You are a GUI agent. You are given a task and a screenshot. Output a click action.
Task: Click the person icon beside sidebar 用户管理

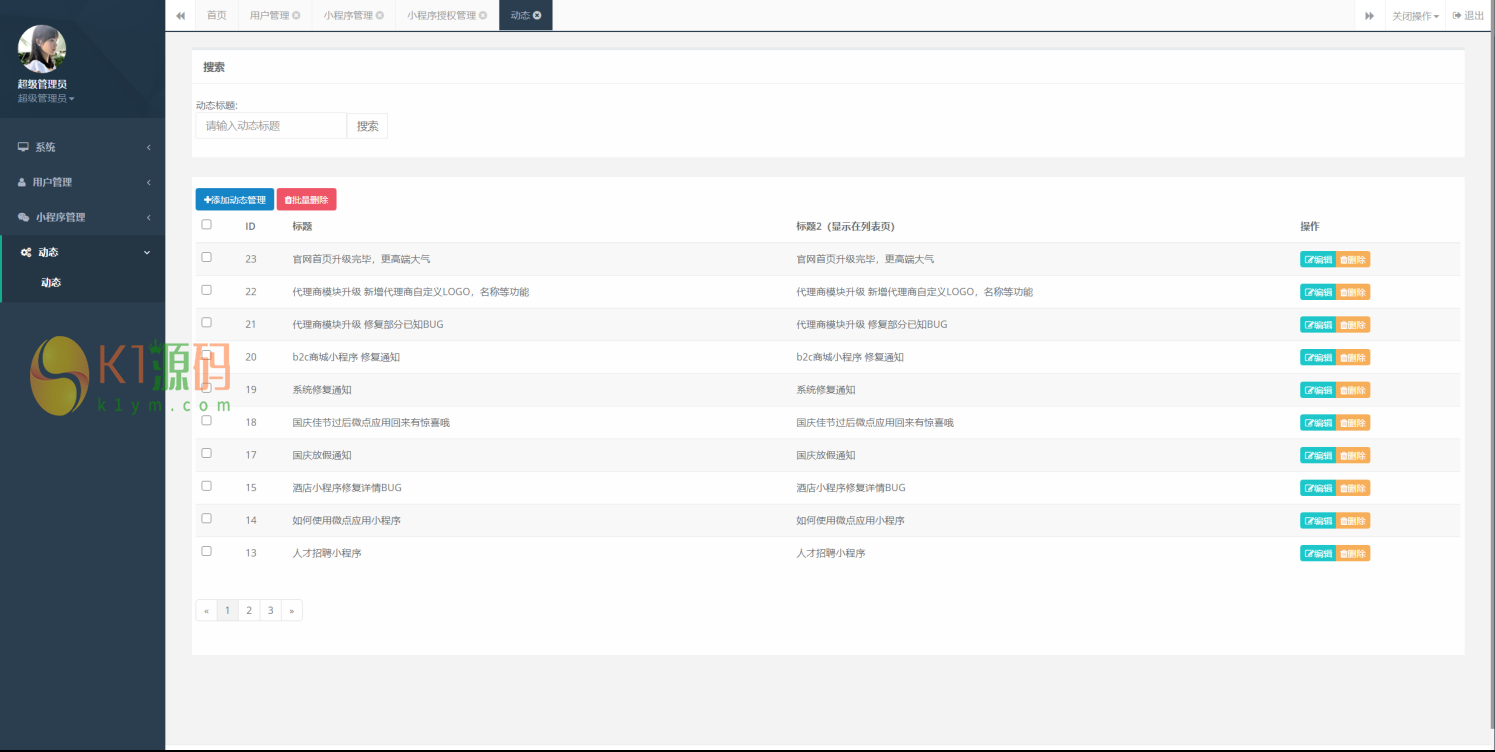[22, 182]
